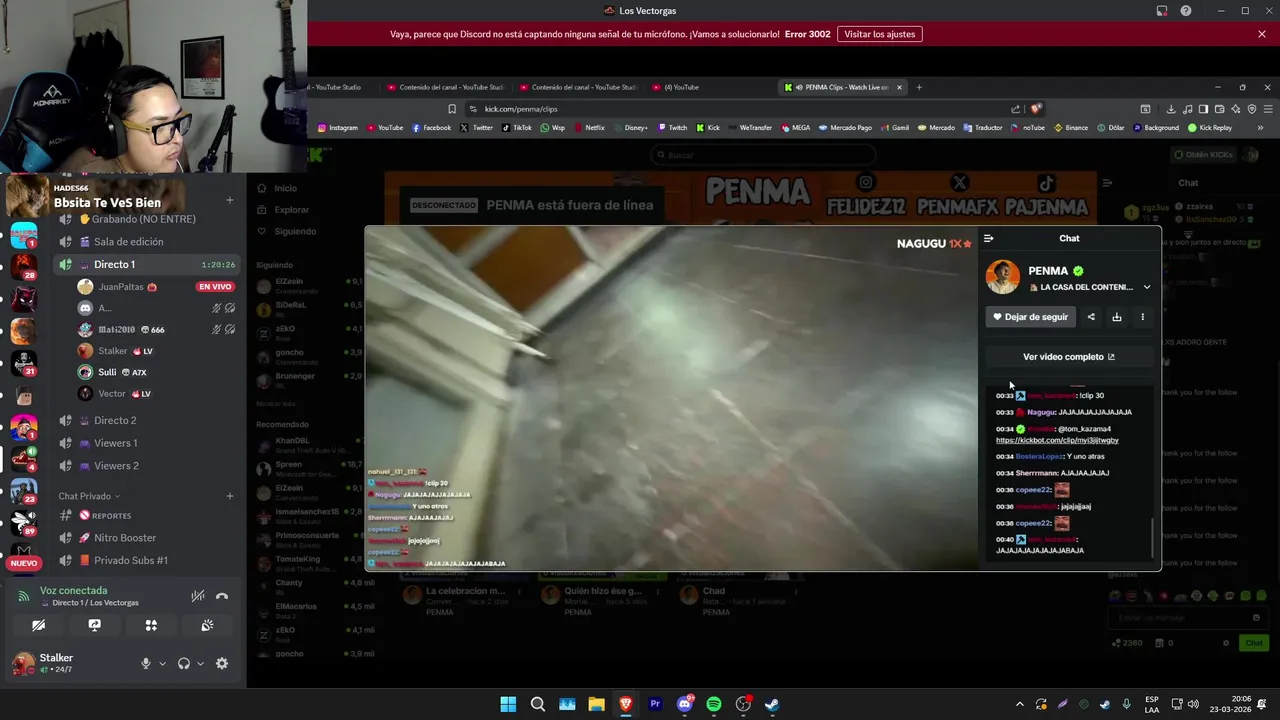Click Dejar de seguir button
The height and width of the screenshot is (720, 1280).
click(x=1030, y=317)
